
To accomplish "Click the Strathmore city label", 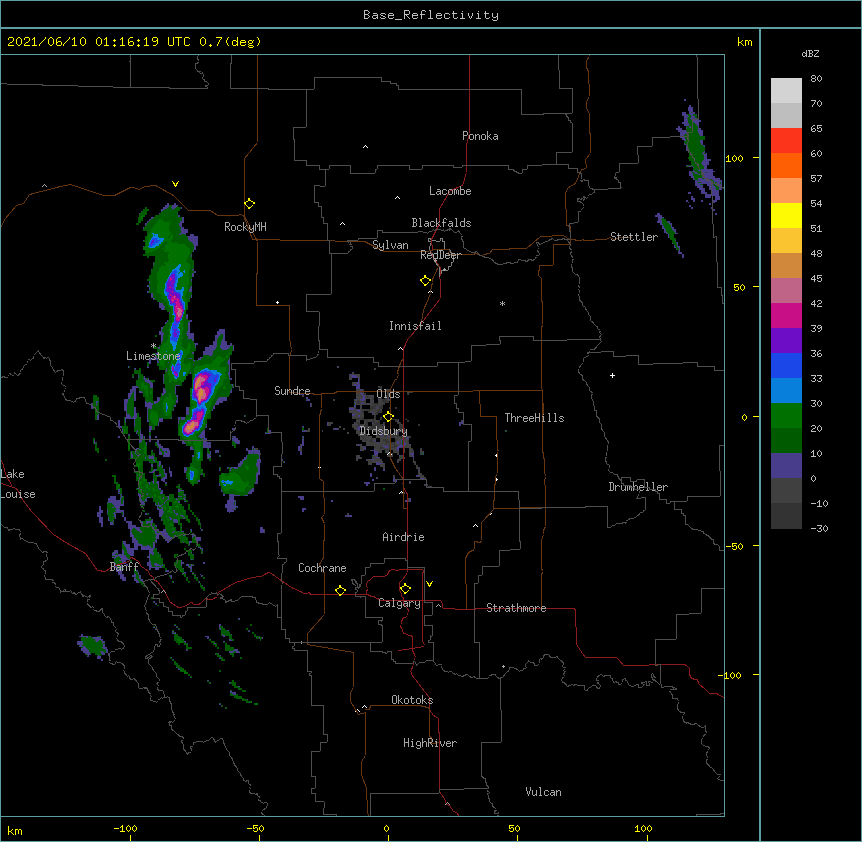I will coord(516,608).
